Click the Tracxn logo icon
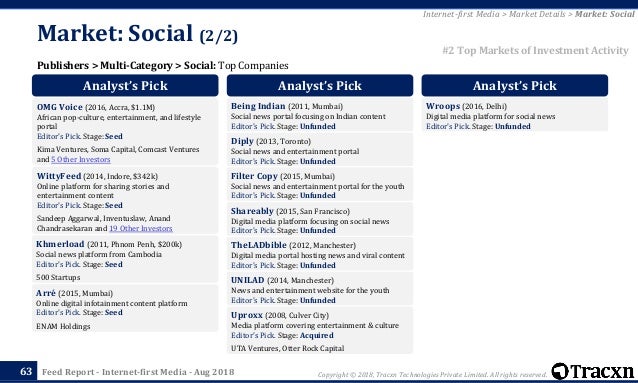638x383 pixels. point(560,371)
